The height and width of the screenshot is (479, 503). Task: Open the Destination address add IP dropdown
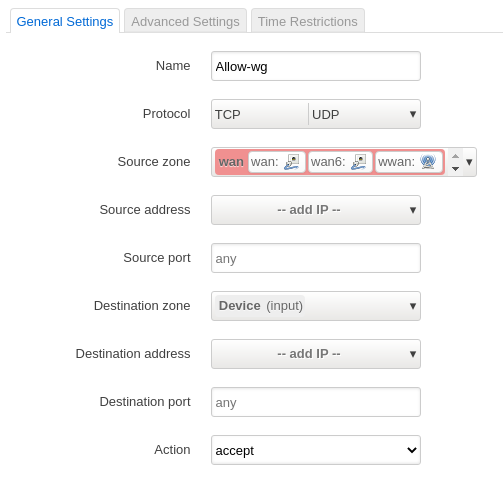pos(316,354)
